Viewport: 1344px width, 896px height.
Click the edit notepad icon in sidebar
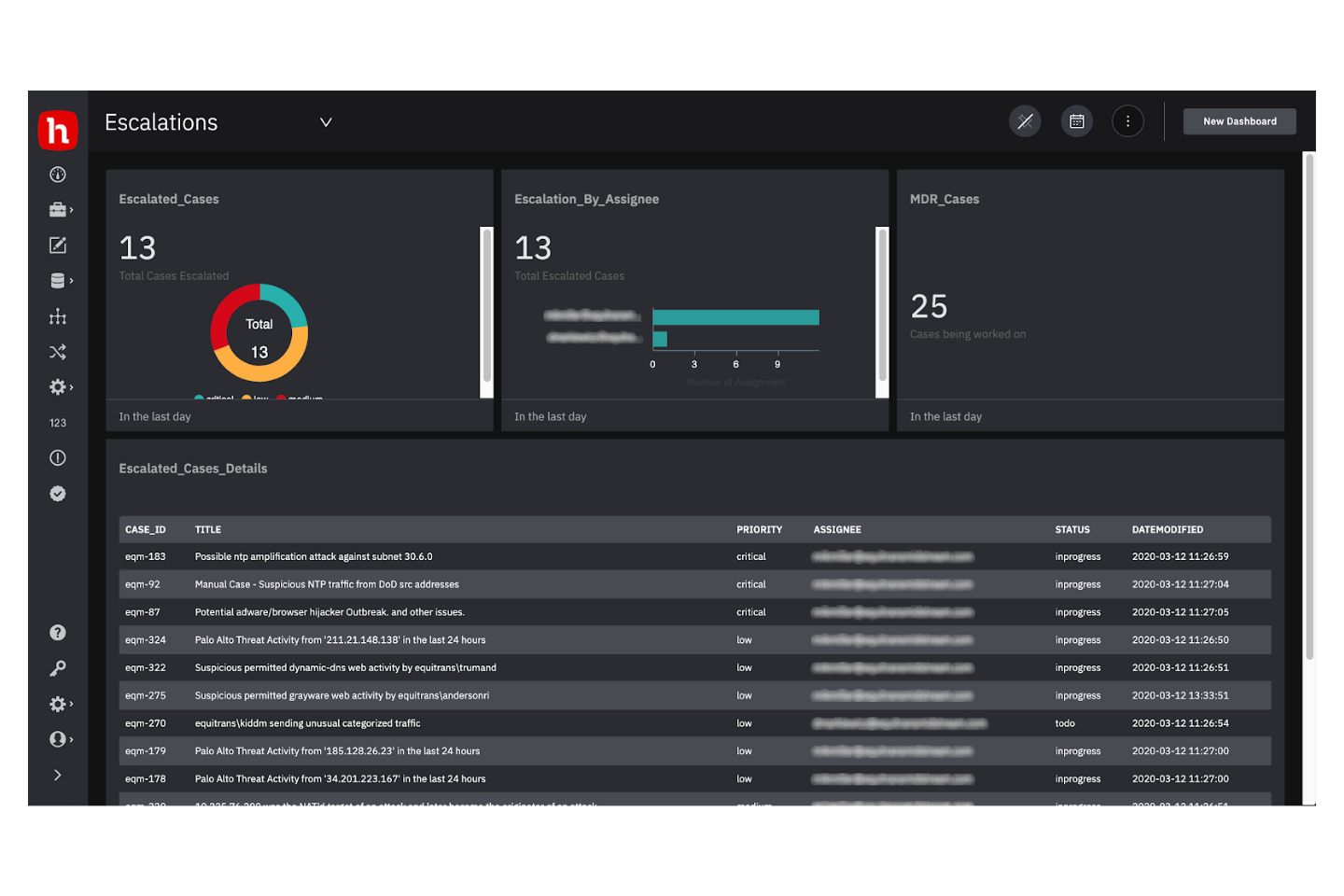point(58,245)
